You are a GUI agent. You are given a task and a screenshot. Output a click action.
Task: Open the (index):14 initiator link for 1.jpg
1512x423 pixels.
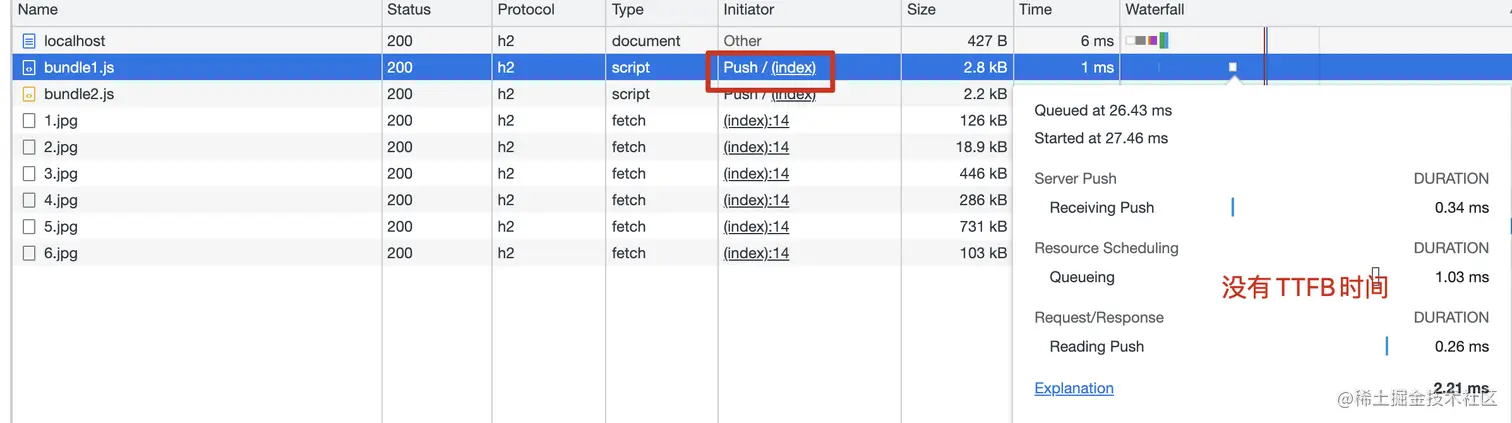756,121
